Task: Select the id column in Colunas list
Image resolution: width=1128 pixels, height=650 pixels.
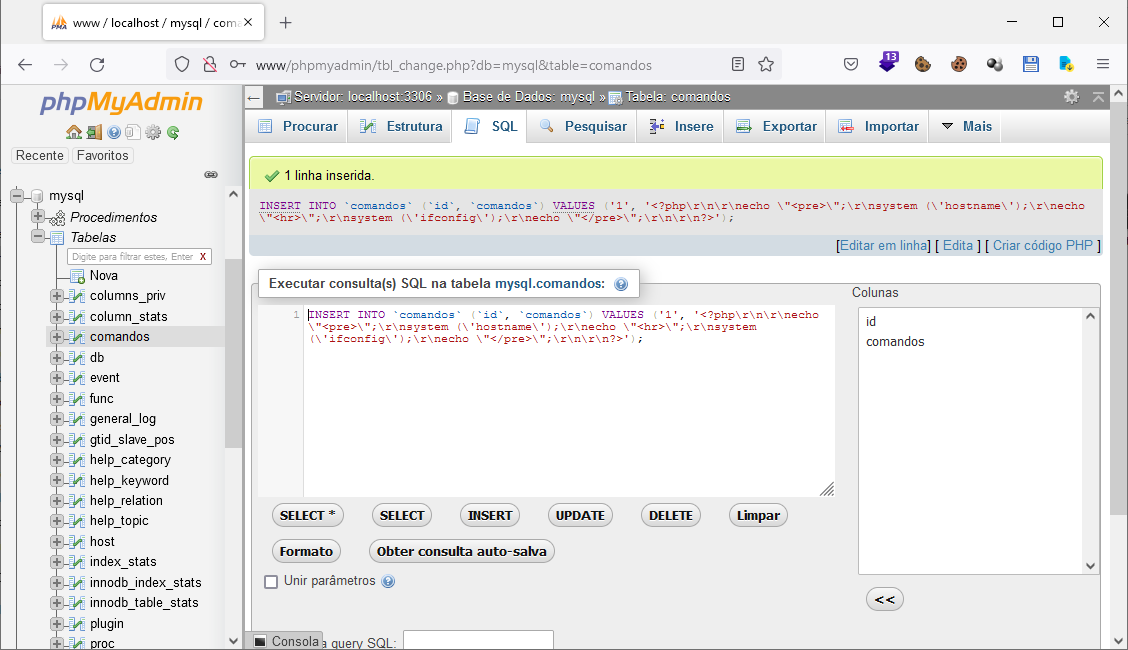Action: pos(871,321)
